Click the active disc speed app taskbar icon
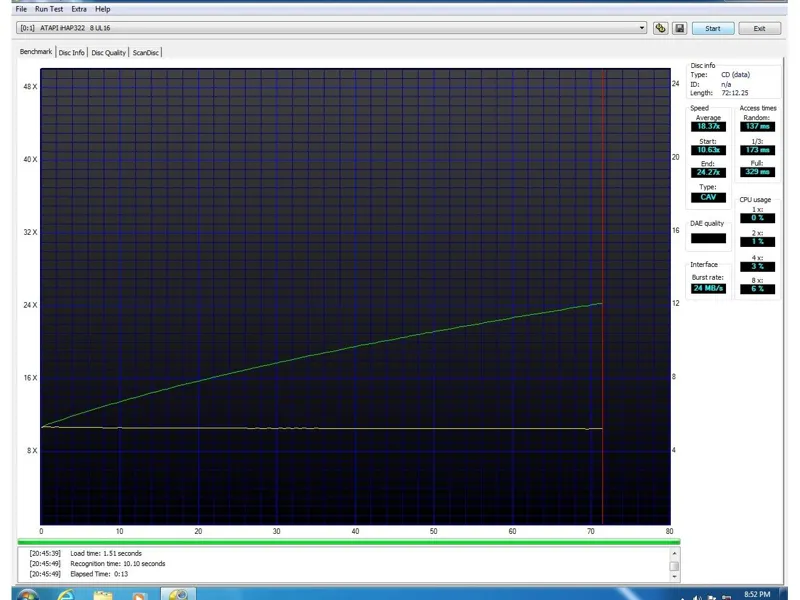 point(178,594)
